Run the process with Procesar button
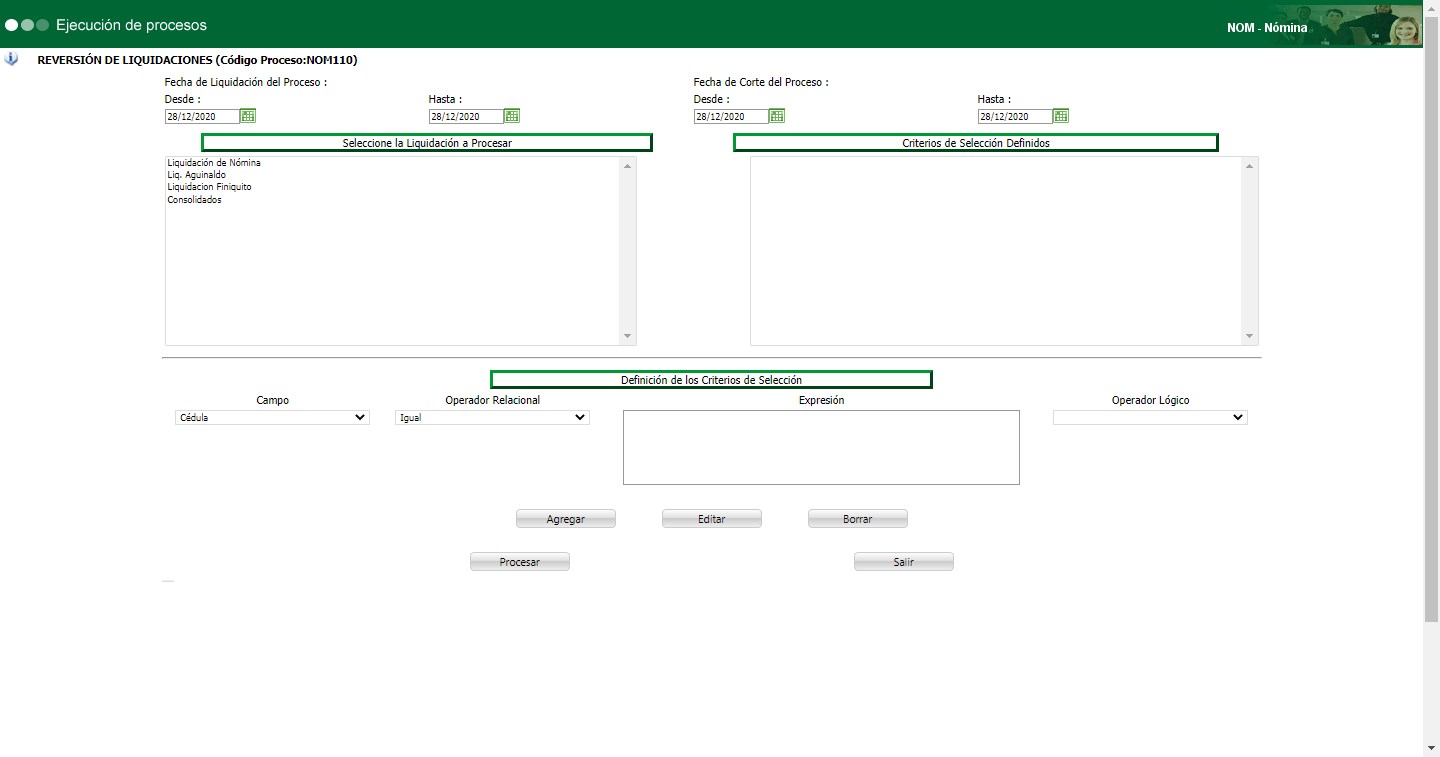The width and height of the screenshot is (1440, 757). pyautogui.click(x=520, y=562)
